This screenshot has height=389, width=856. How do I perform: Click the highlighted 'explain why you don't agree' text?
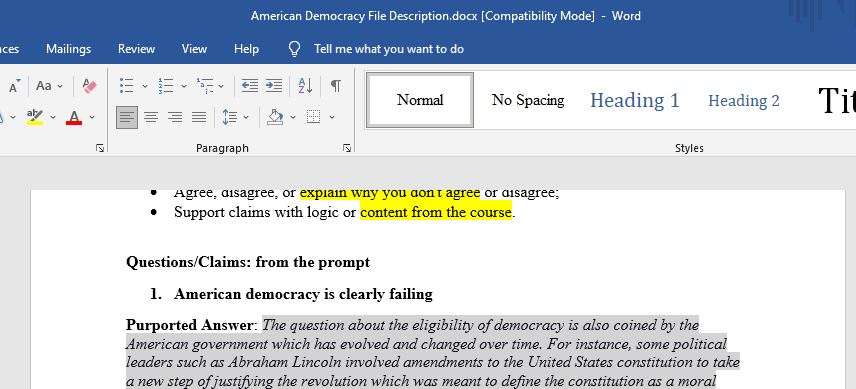click(390, 193)
